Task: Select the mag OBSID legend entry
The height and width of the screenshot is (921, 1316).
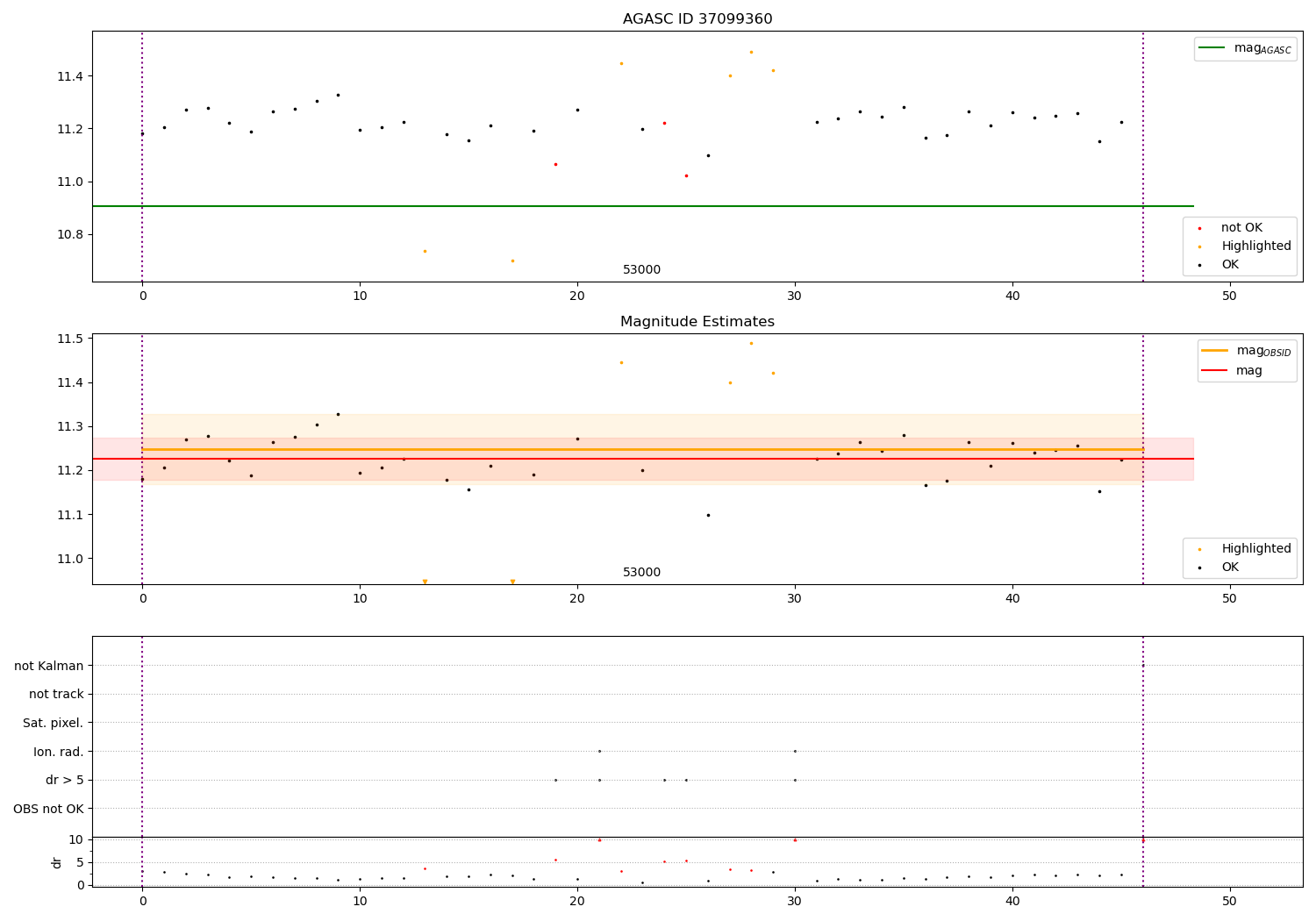Action: point(1248,351)
